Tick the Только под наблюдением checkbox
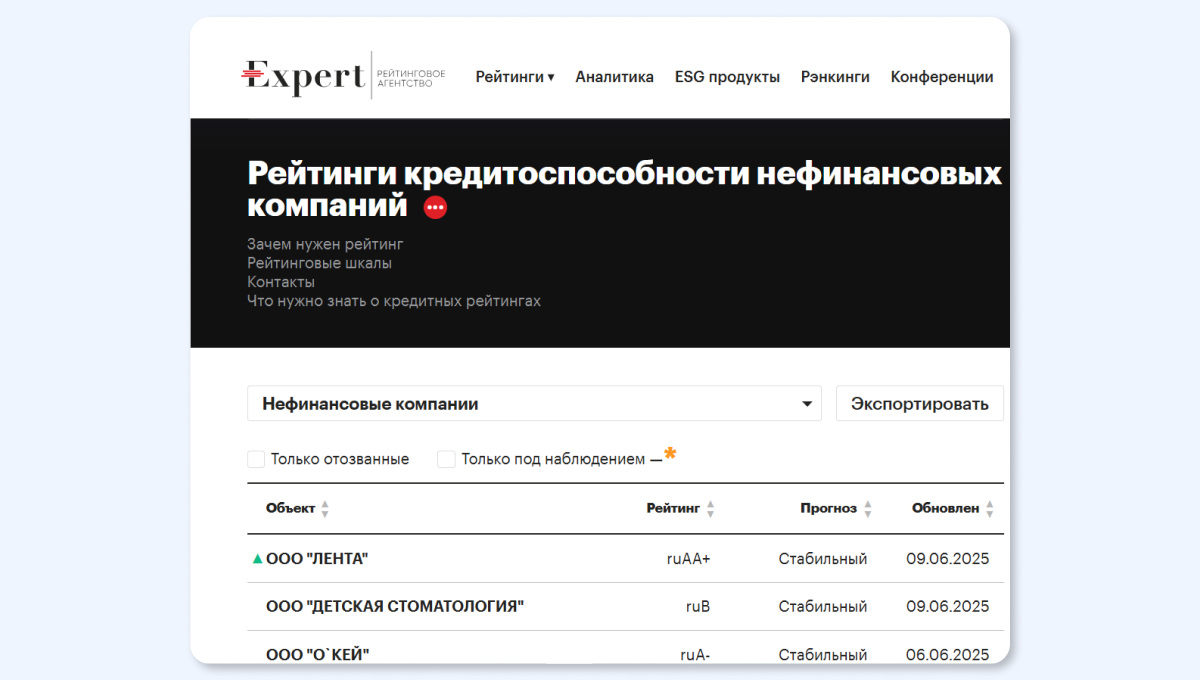Viewport: 1200px width, 680px height. [x=446, y=459]
